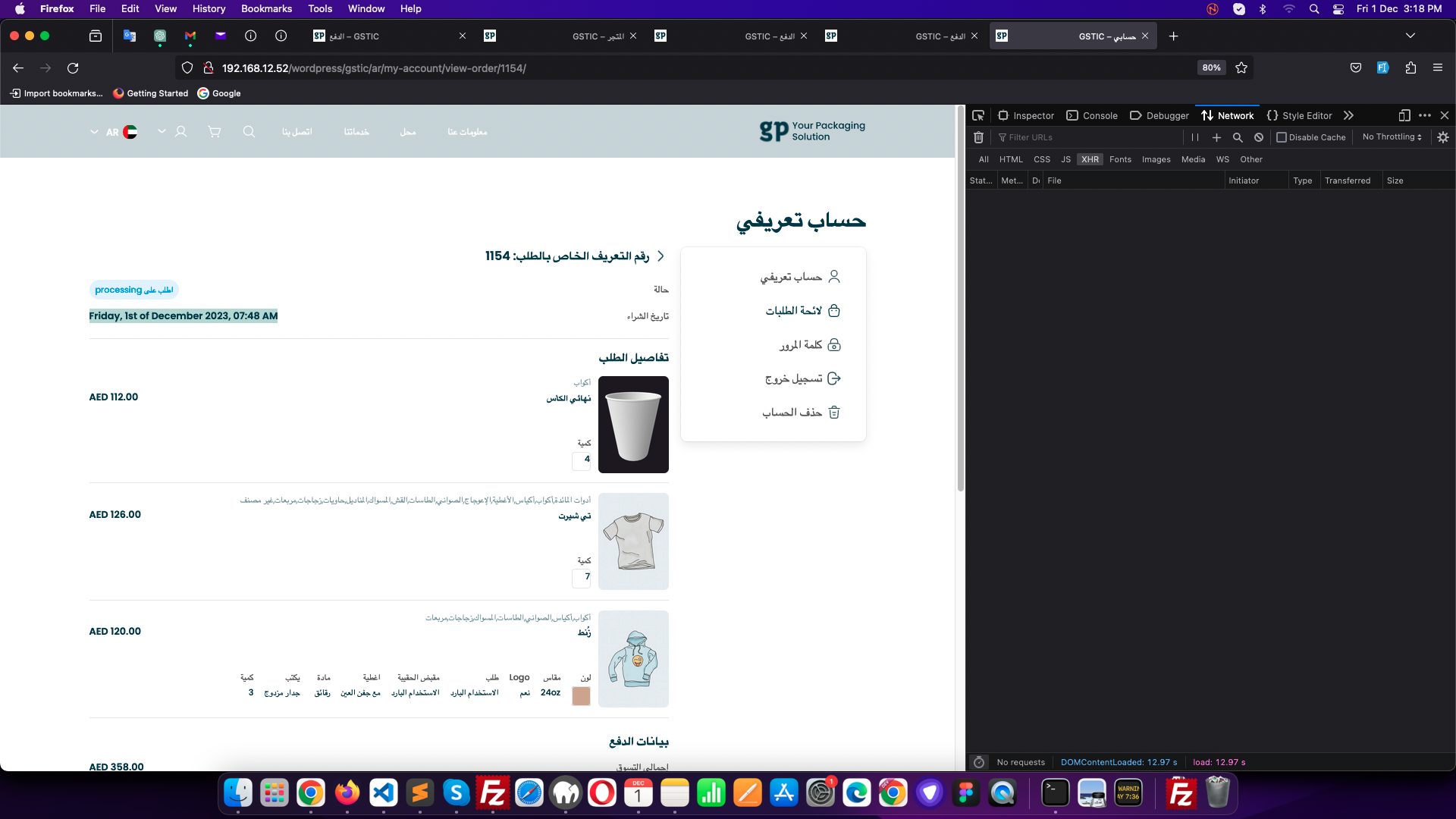
Task: Open Network settings gear icon
Action: click(x=1443, y=137)
